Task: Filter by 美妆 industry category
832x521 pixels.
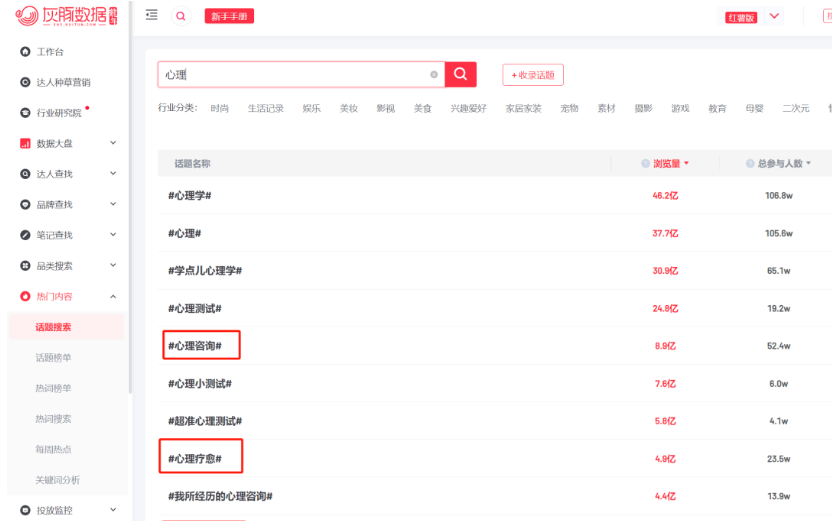Action: [349, 108]
